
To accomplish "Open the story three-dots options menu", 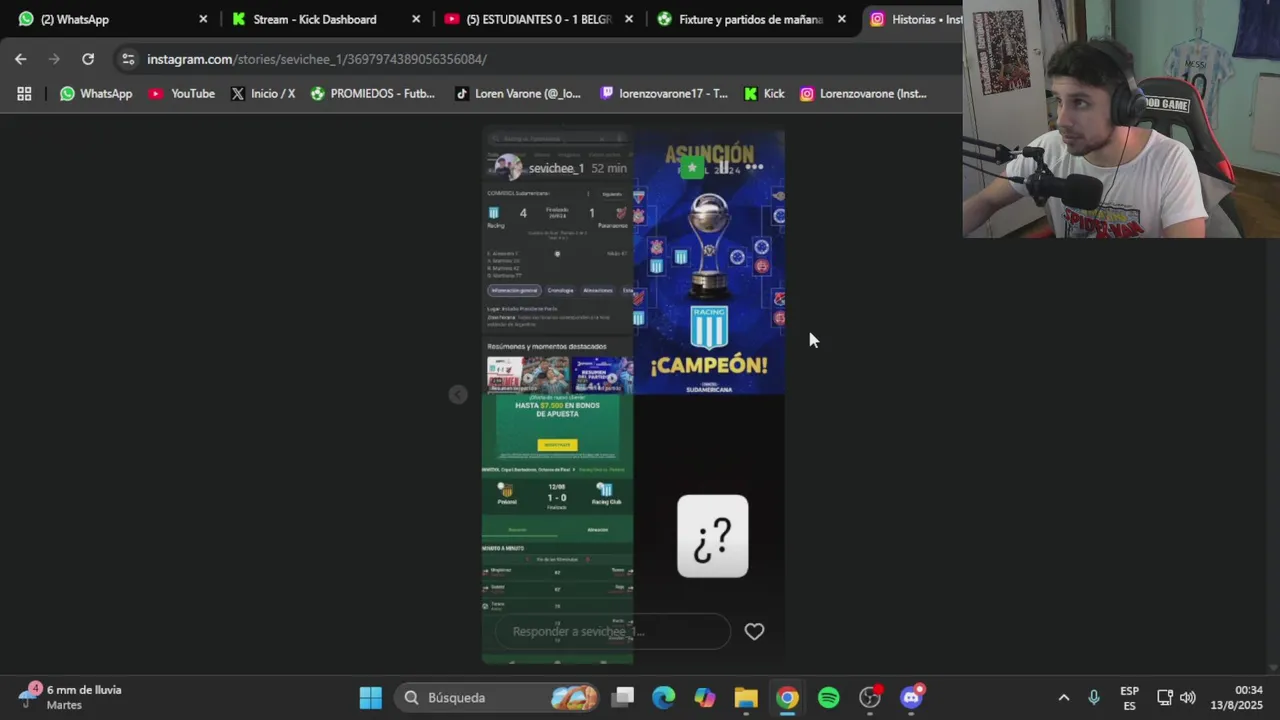I will [754, 168].
